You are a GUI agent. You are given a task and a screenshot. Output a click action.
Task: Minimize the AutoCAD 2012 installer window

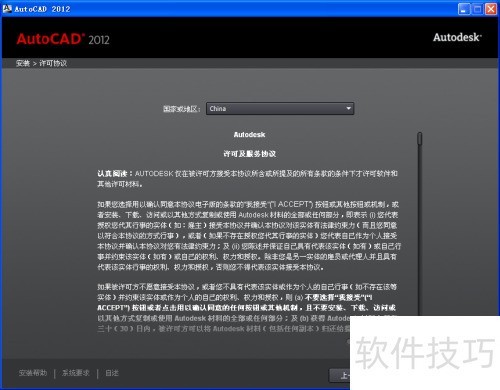(464, 9)
